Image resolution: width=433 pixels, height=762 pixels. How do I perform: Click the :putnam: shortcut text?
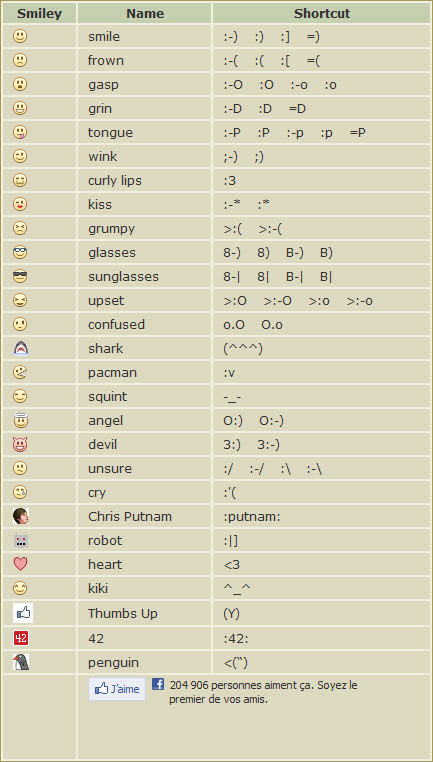point(252,517)
